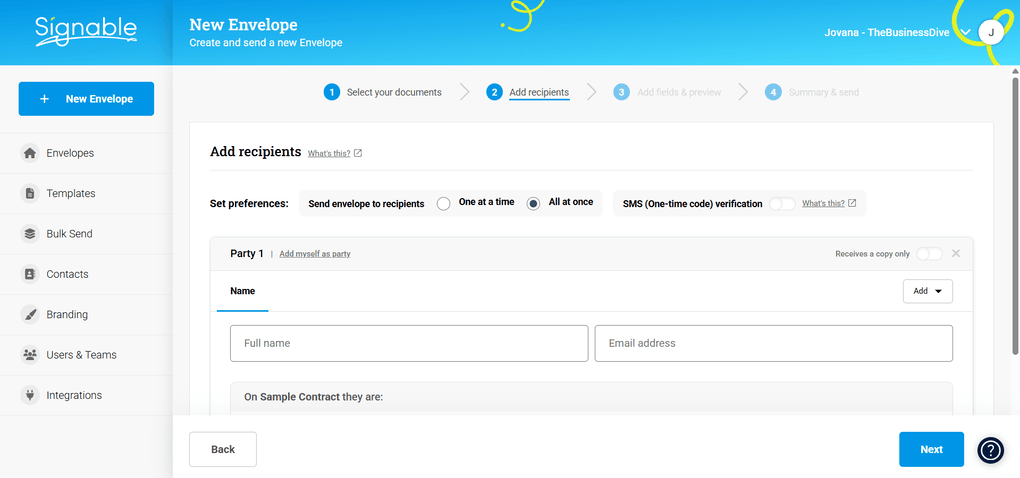Click On Sample Contract they are text
This screenshot has height=478, width=1020.
(x=314, y=396)
